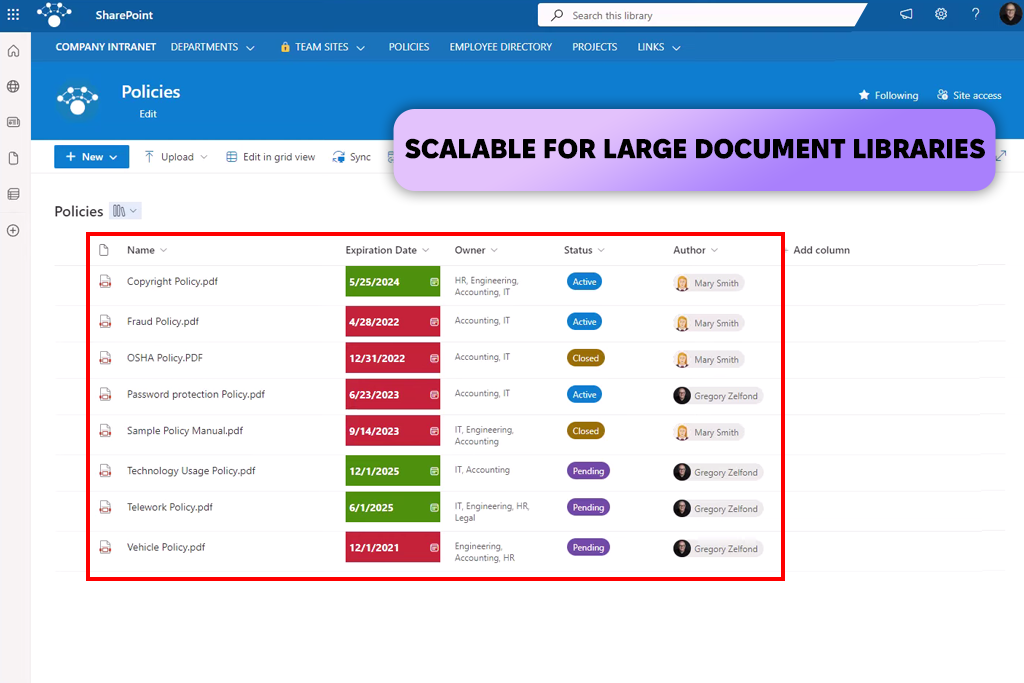The width and height of the screenshot is (1024, 683).
Task: Open the lists icon in left rail
Action: (x=14, y=194)
